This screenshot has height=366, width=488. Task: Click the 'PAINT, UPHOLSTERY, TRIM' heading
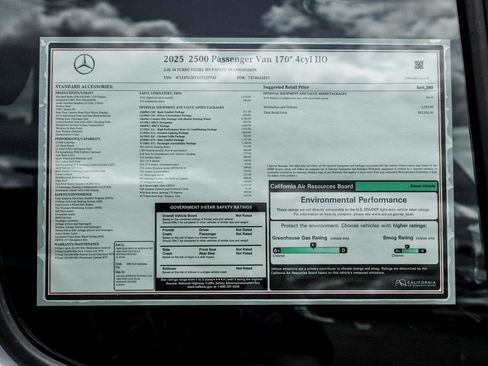click(x=160, y=93)
